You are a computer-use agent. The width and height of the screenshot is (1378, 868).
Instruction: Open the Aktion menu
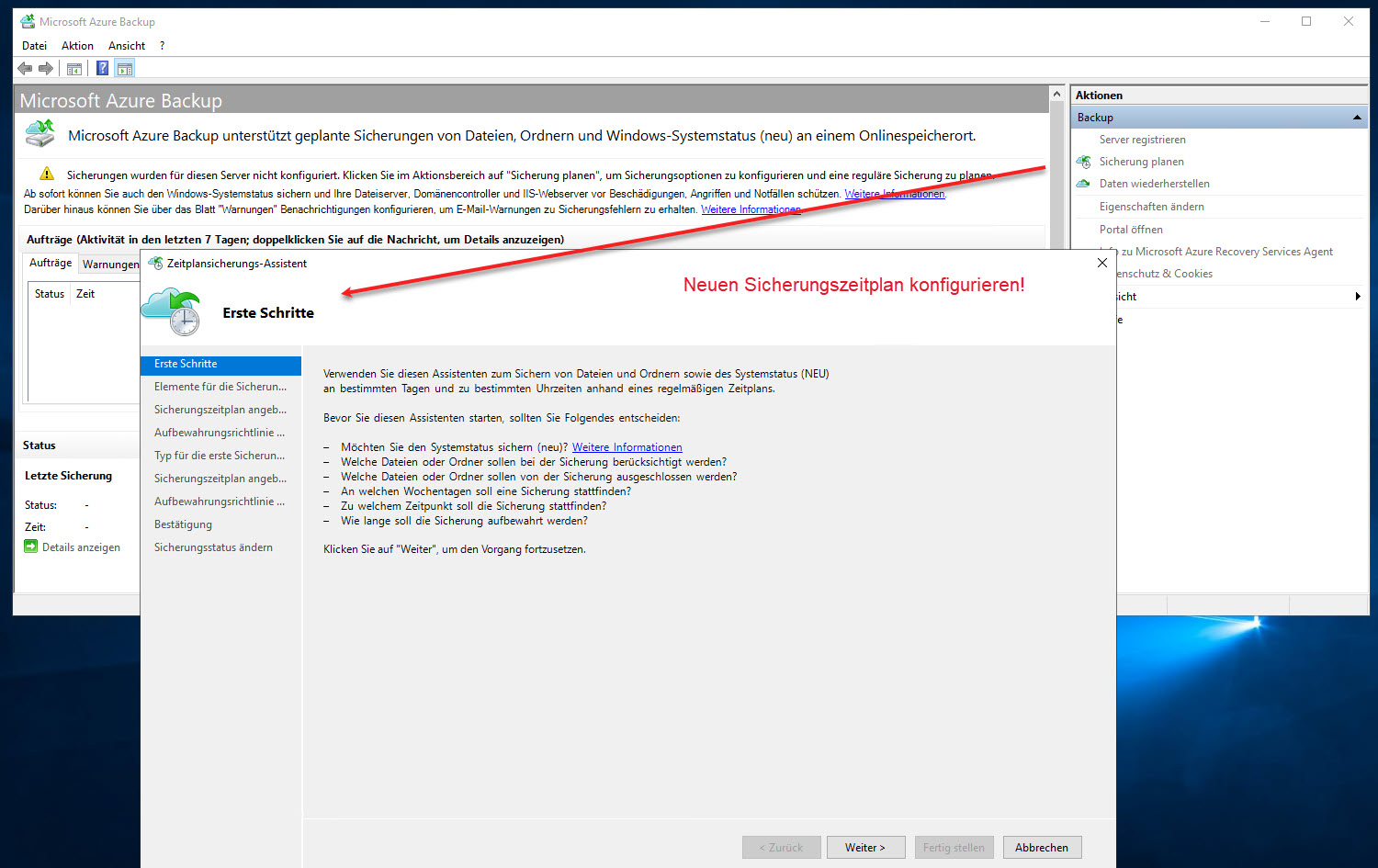[77, 45]
